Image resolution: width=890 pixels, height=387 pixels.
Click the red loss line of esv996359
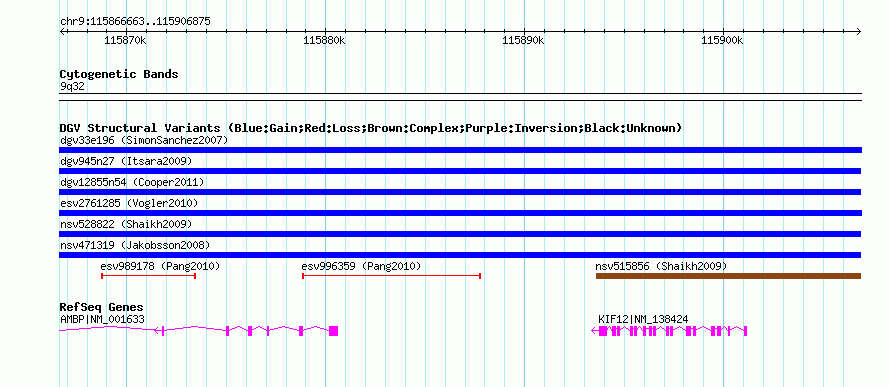tap(392, 276)
